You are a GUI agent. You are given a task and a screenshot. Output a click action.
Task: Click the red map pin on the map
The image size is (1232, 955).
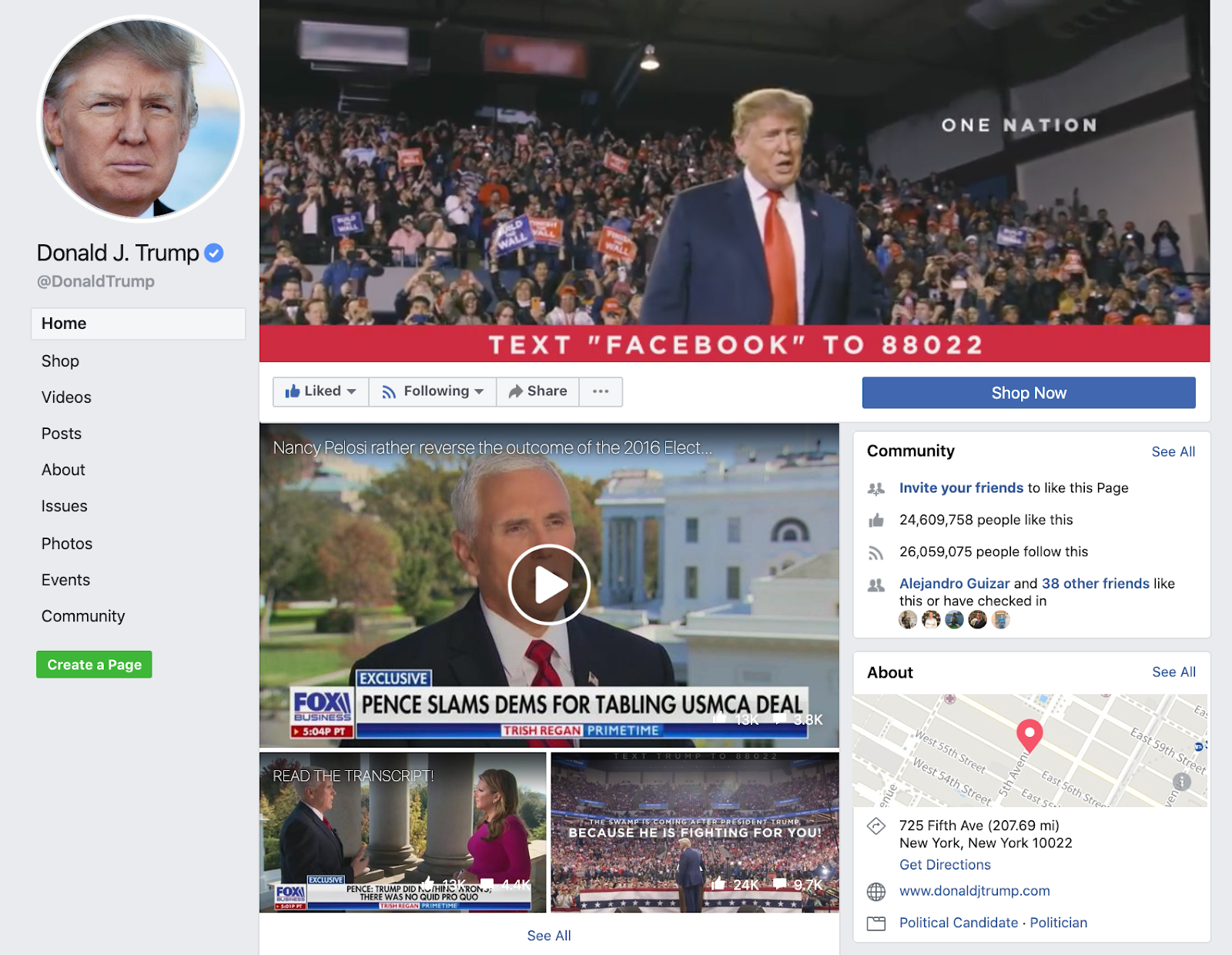(1029, 735)
